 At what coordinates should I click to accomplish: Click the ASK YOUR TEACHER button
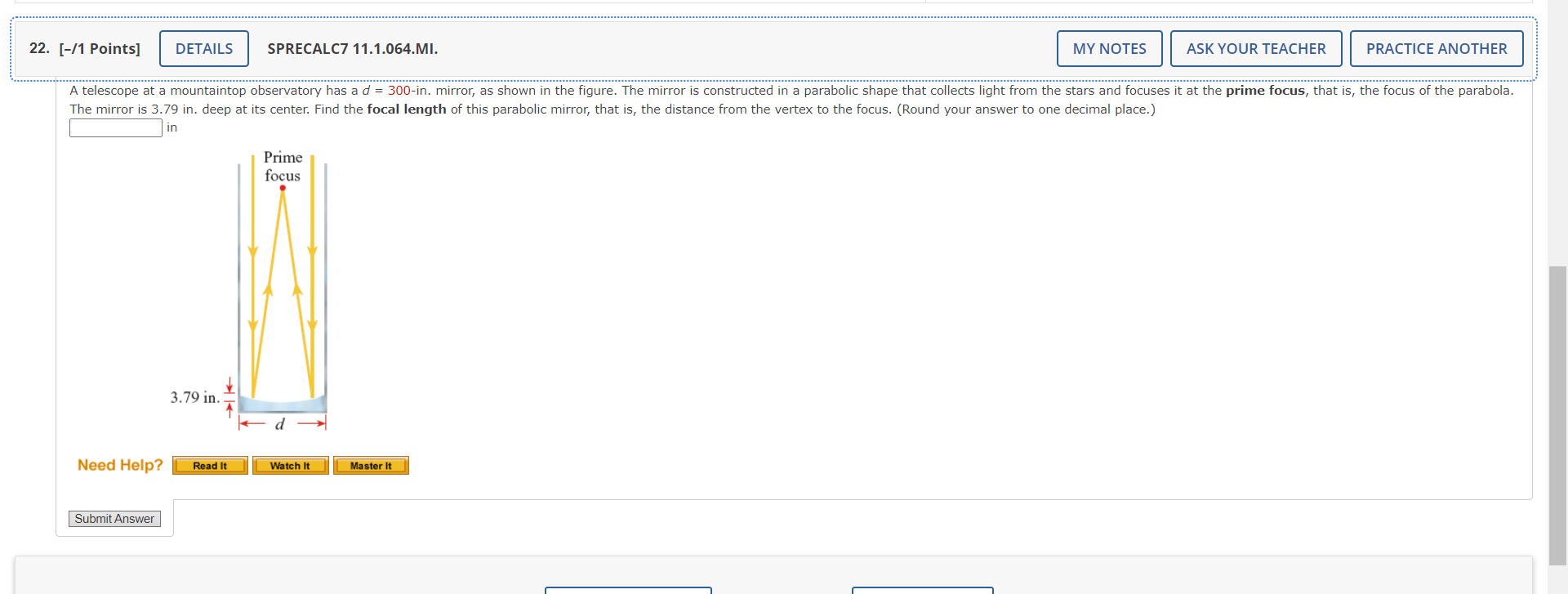pyautogui.click(x=1256, y=49)
